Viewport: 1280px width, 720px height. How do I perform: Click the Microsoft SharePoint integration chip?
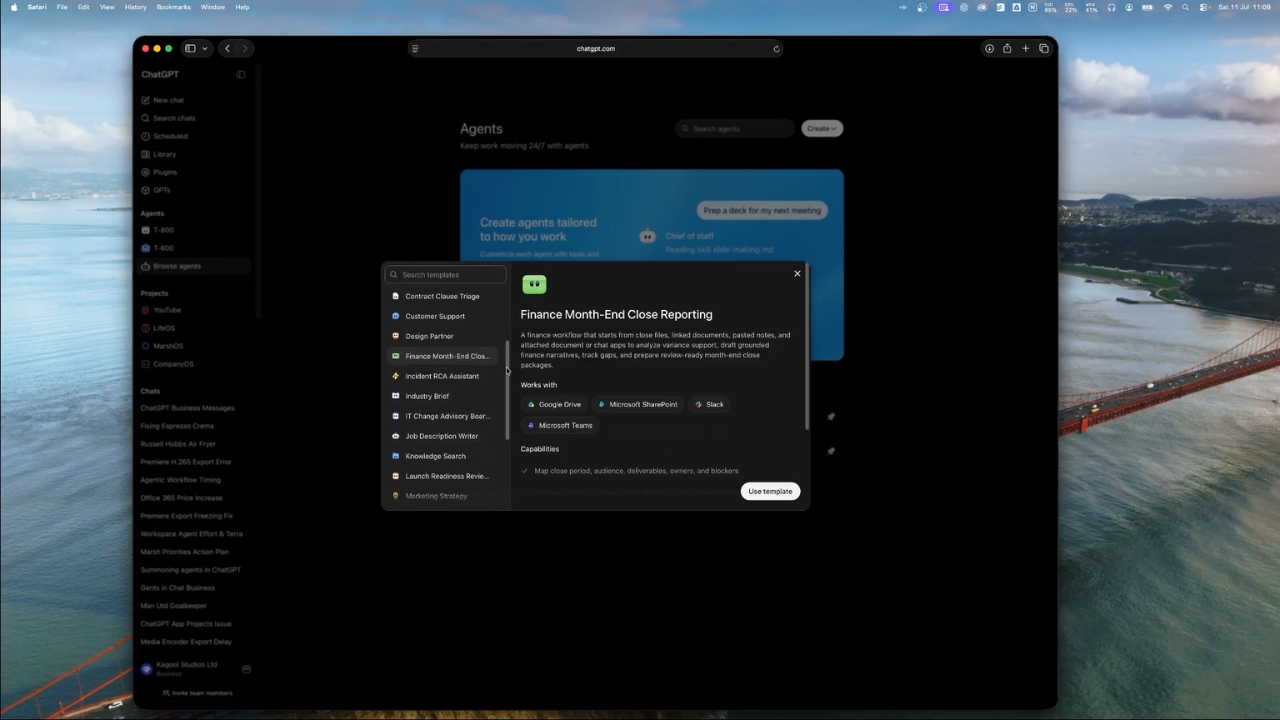coord(637,404)
